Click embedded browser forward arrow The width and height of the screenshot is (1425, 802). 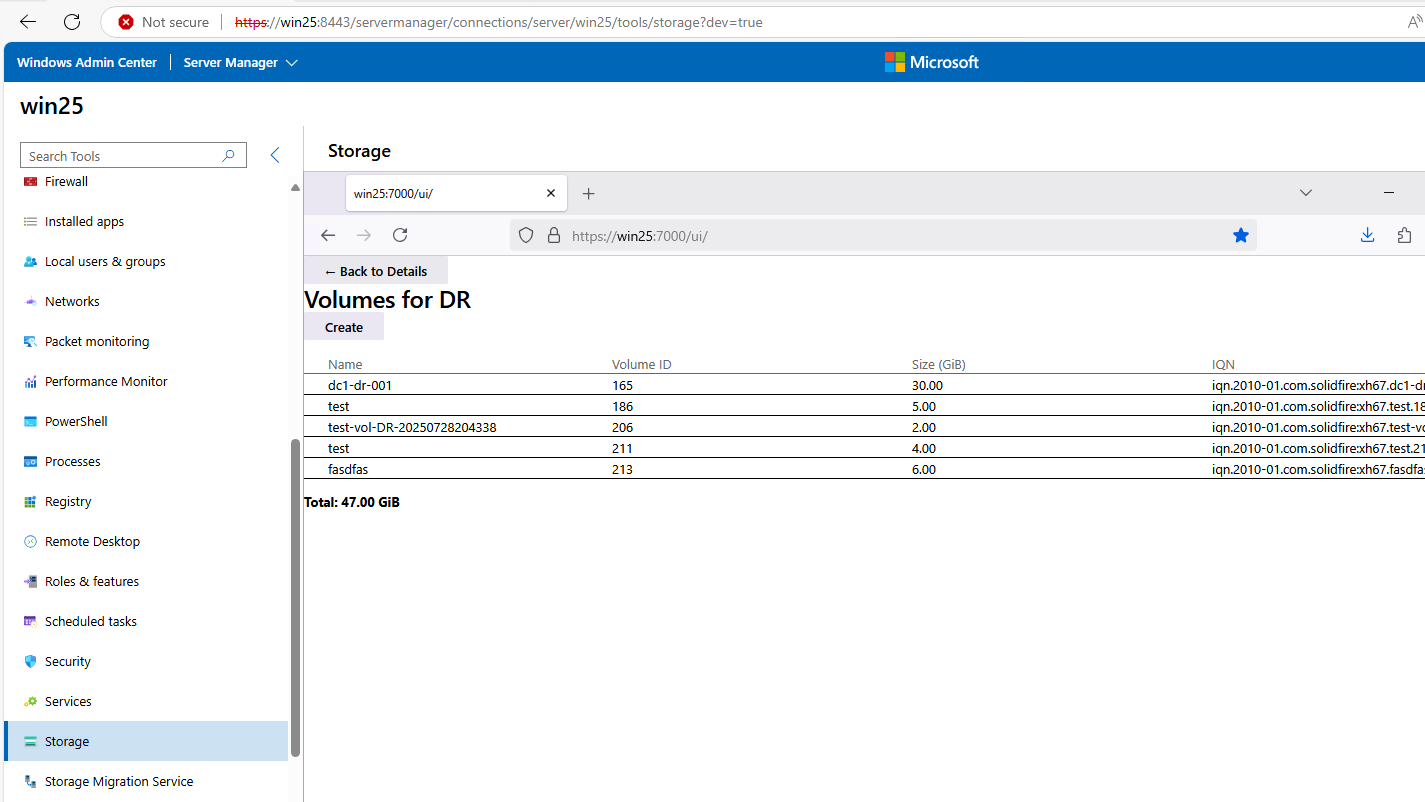pyautogui.click(x=364, y=235)
